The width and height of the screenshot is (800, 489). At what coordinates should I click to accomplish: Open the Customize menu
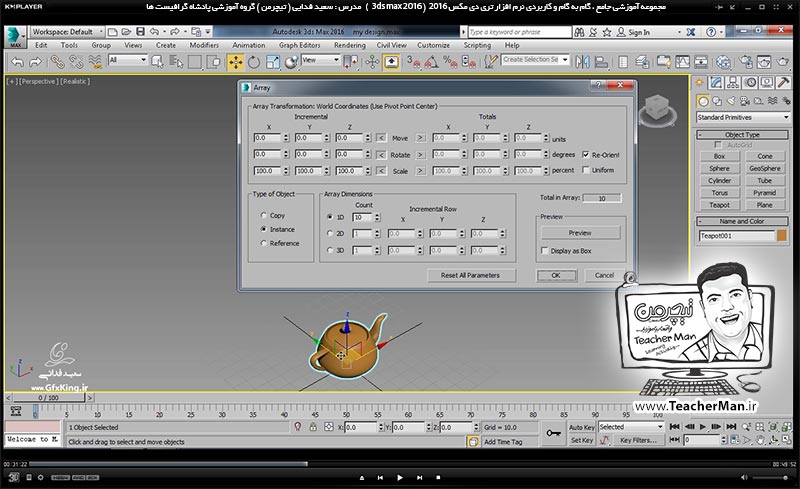coord(433,45)
